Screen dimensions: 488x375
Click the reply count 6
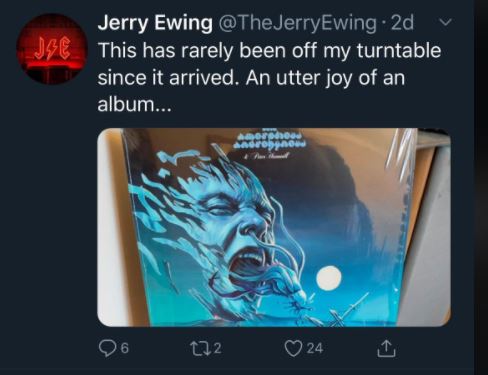[x=124, y=349]
